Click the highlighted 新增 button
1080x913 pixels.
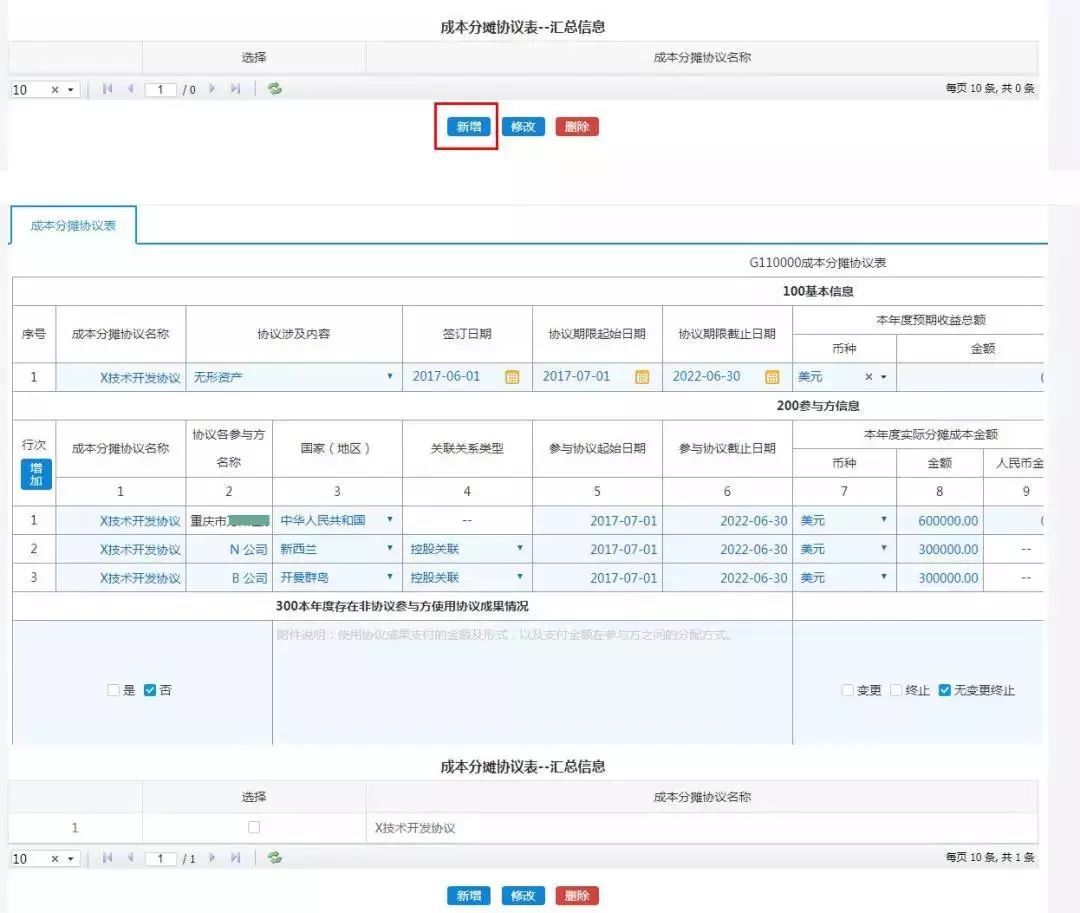click(468, 126)
